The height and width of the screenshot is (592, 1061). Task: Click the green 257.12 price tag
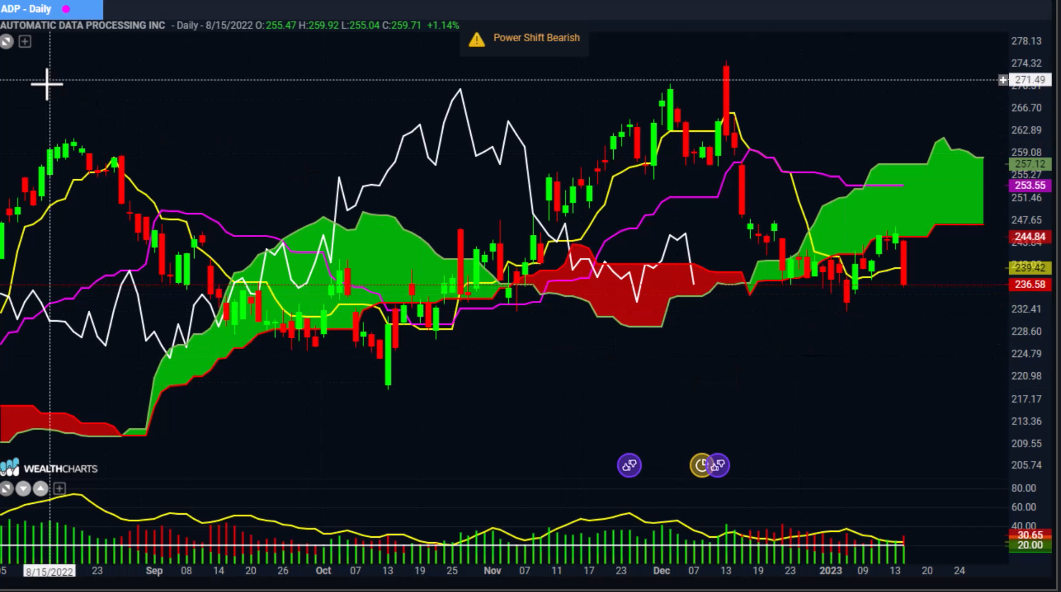pos(1030,164)
